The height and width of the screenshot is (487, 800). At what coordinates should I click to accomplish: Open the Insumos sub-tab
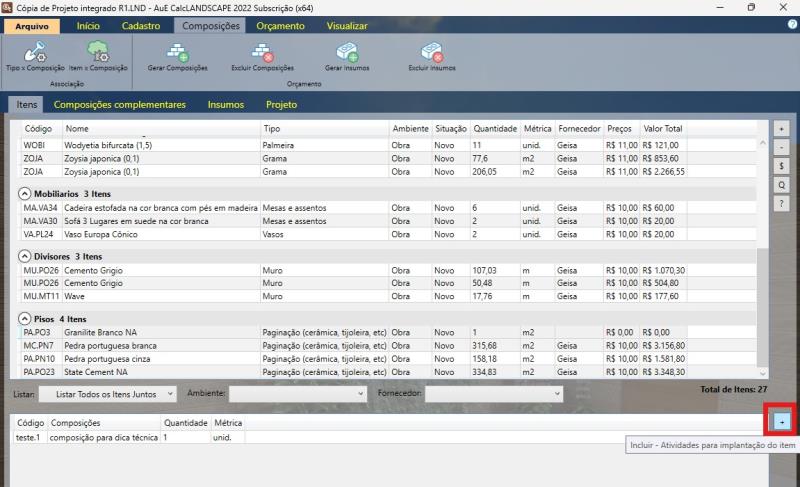(226, 105)
